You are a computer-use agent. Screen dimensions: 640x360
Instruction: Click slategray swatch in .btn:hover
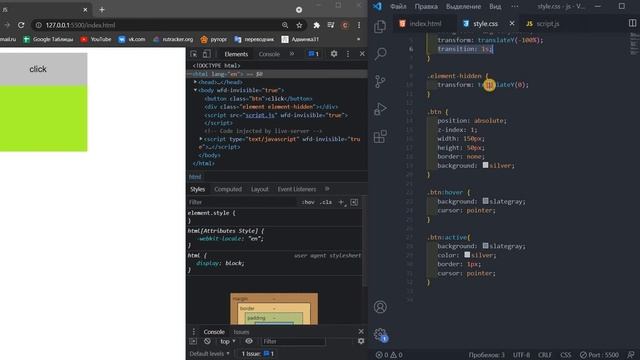pyautogui.click(x=485, y=201)
